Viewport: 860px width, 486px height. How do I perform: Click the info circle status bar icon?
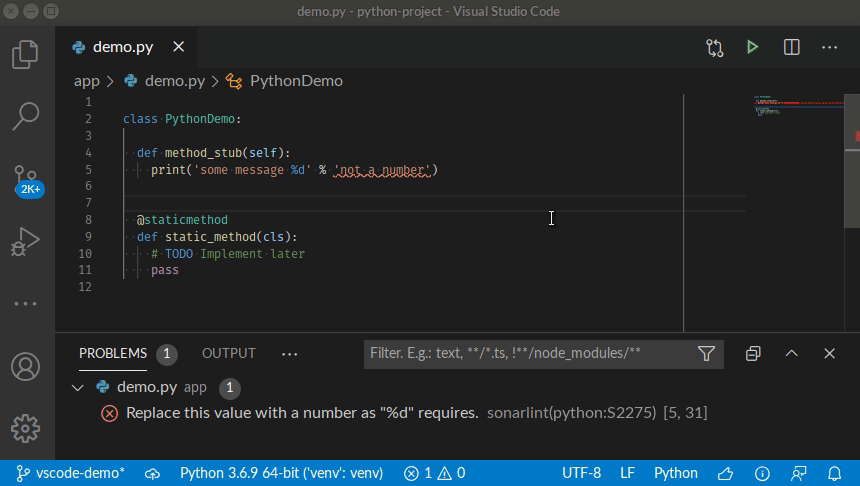762,473
